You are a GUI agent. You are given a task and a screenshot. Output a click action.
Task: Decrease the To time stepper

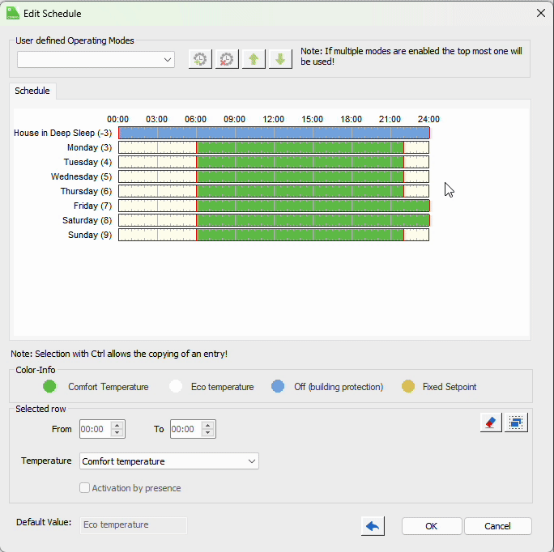pyautogui.click(x=208, y=433)
